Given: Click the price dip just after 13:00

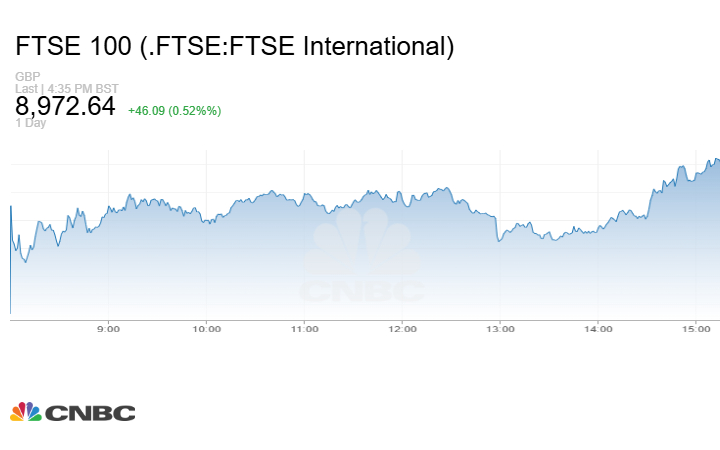Looking at the screenshot, I should pyautogui.click(x=500, y=240).
